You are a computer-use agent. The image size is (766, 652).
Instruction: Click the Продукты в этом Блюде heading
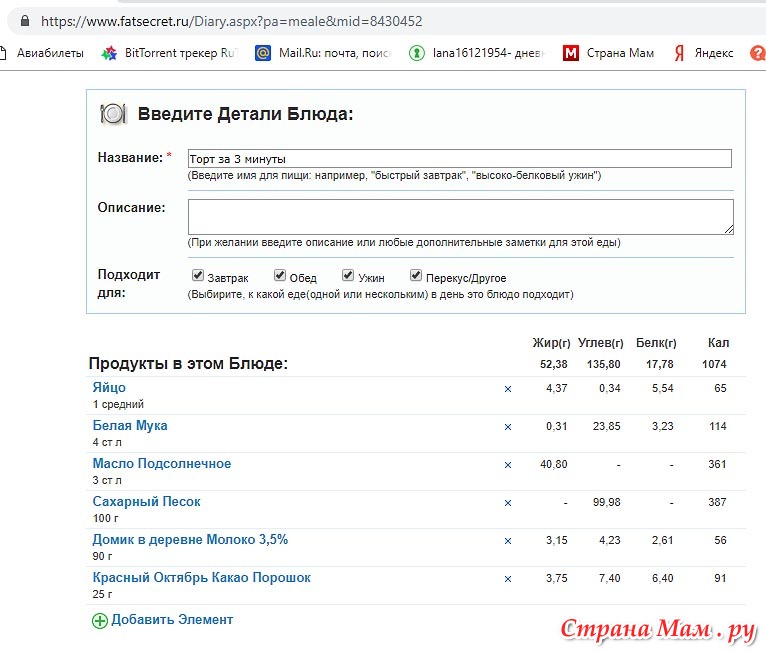tap(188, 363)
